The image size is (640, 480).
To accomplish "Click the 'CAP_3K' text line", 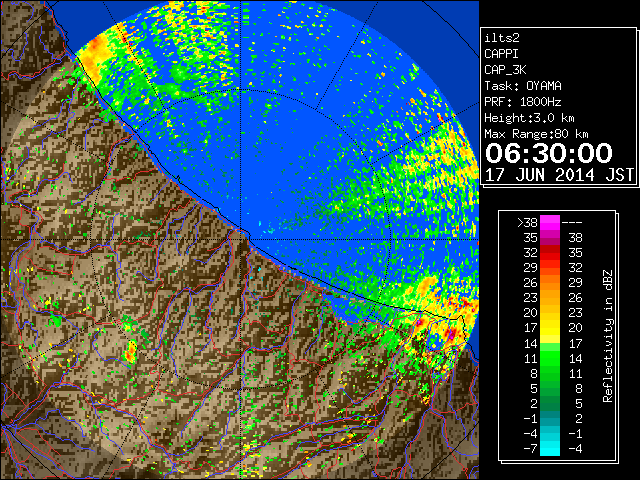I will pos(505,70).
